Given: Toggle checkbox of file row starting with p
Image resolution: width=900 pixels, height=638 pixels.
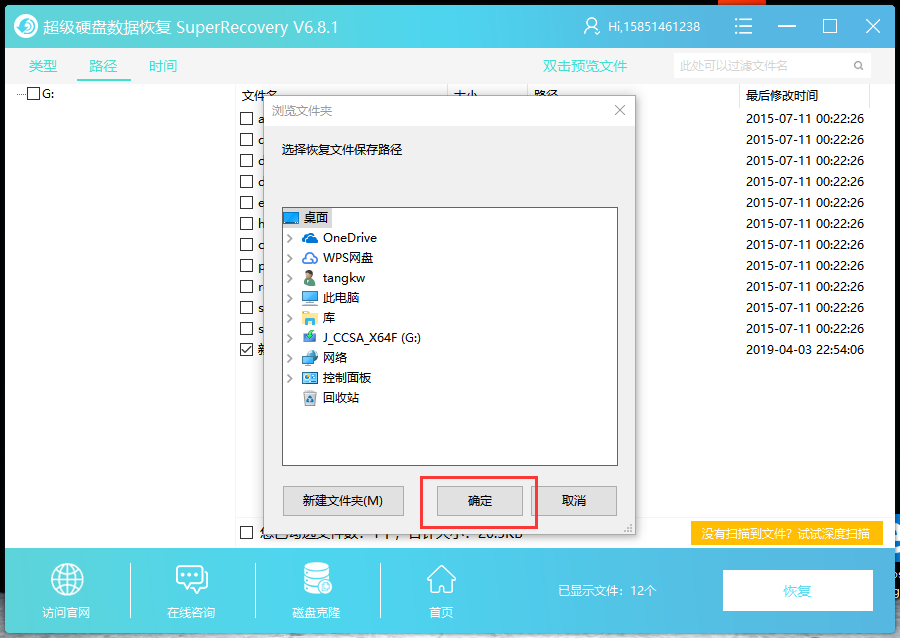Looking at the screenshot, I should (x=247, y=266).
